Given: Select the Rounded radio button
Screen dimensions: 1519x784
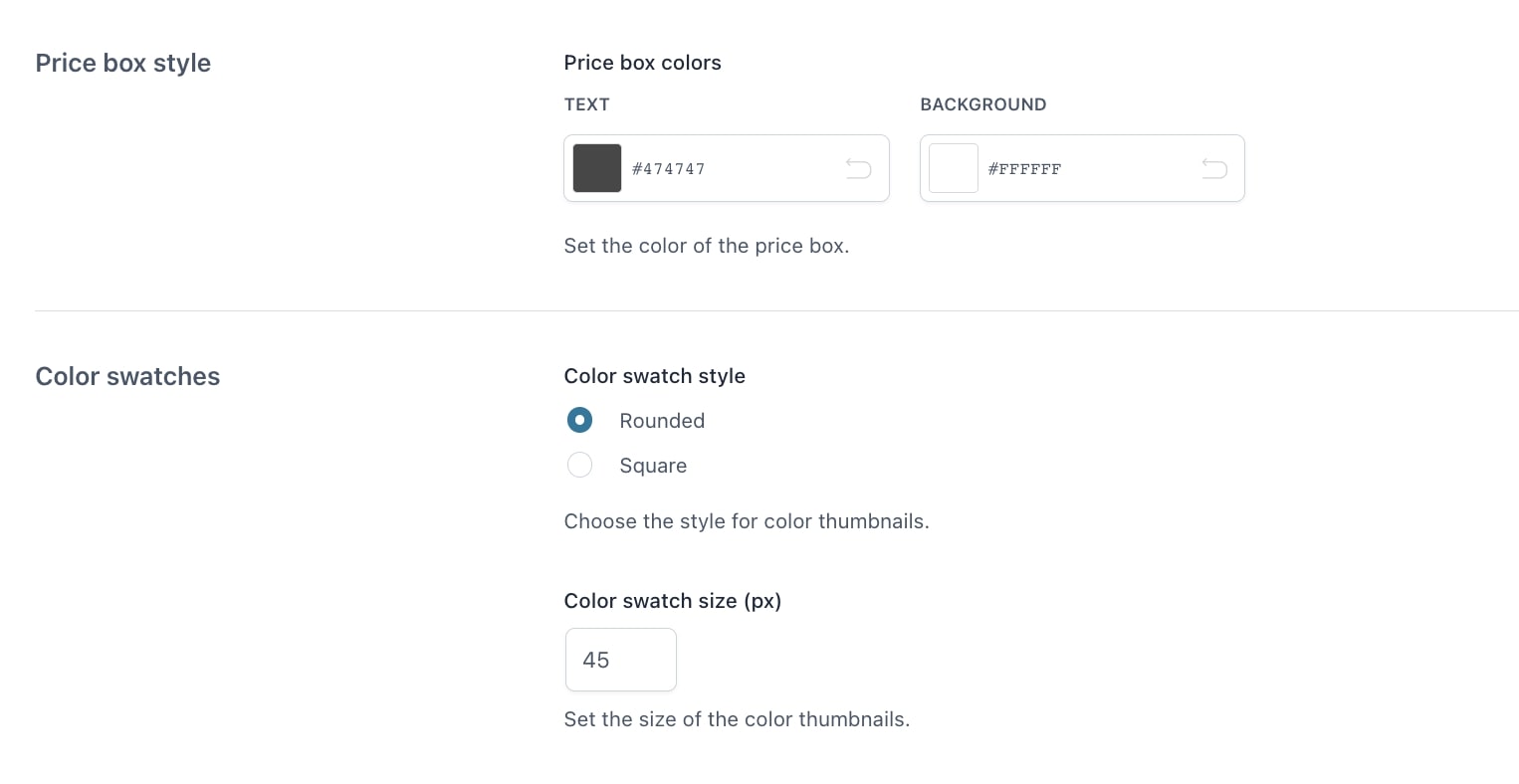Looking at the screenshot, I should (x=579, y=421).
